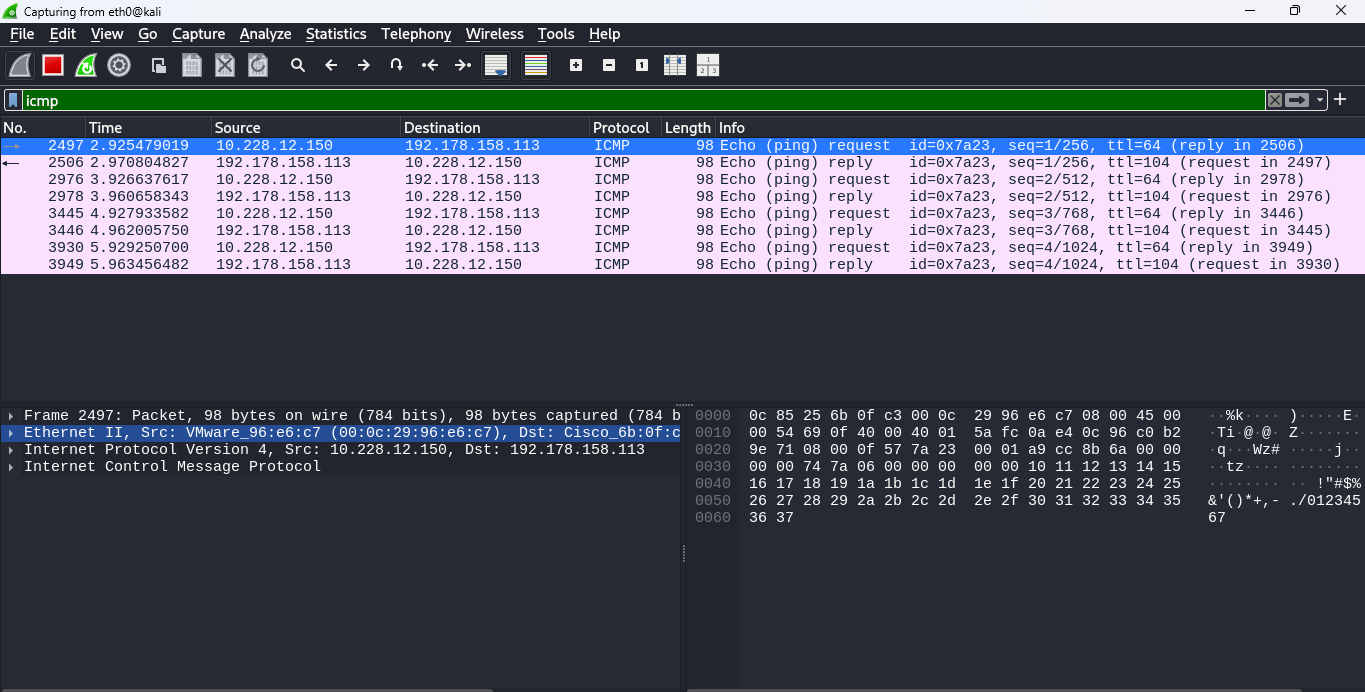This screenshot has height=692, width=1365.
Task: Zoom out the main window text
Action: click(609, 65)
